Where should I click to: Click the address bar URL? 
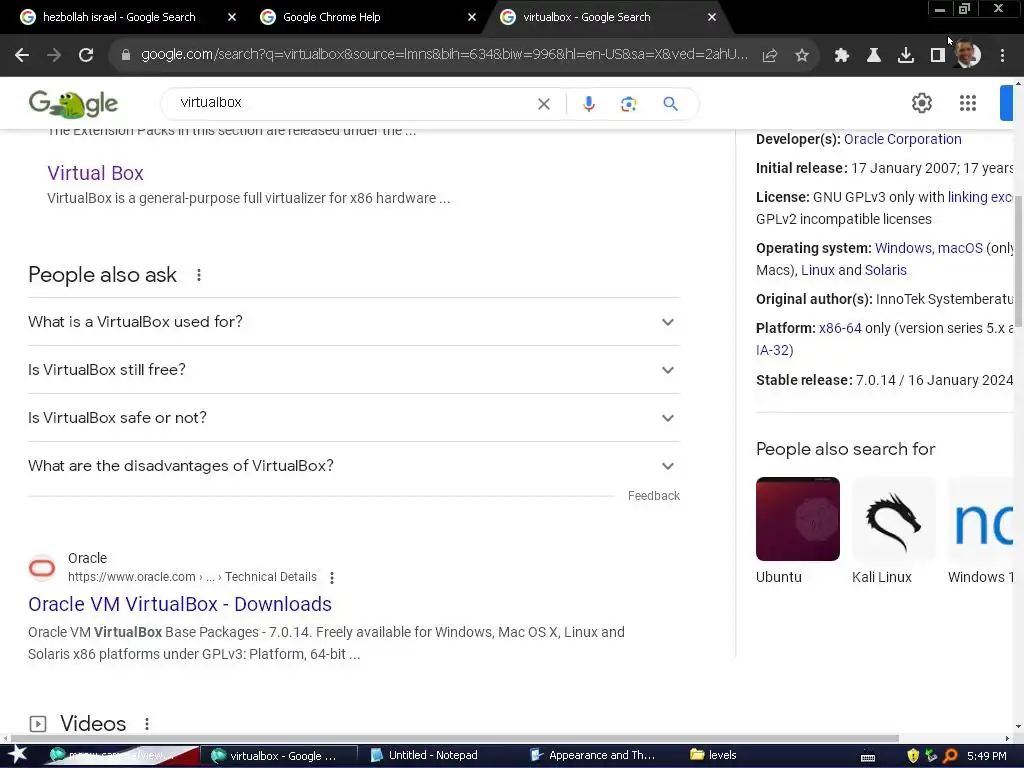tap(444, 55)
